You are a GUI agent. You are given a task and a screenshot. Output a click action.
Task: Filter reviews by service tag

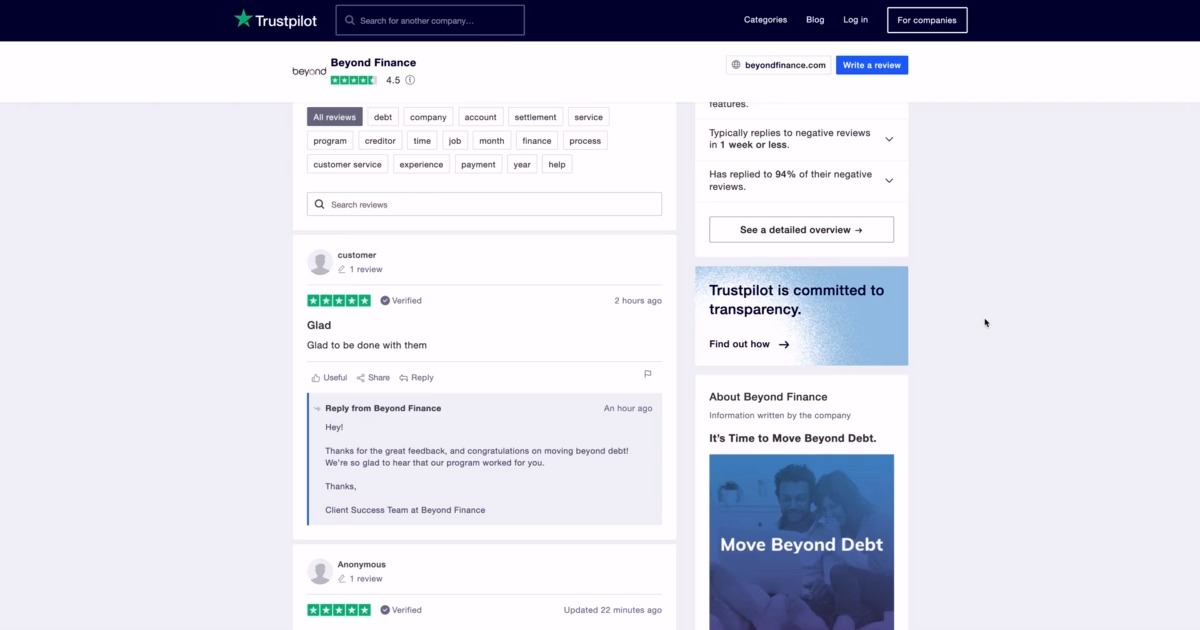[x=589, y=117]
